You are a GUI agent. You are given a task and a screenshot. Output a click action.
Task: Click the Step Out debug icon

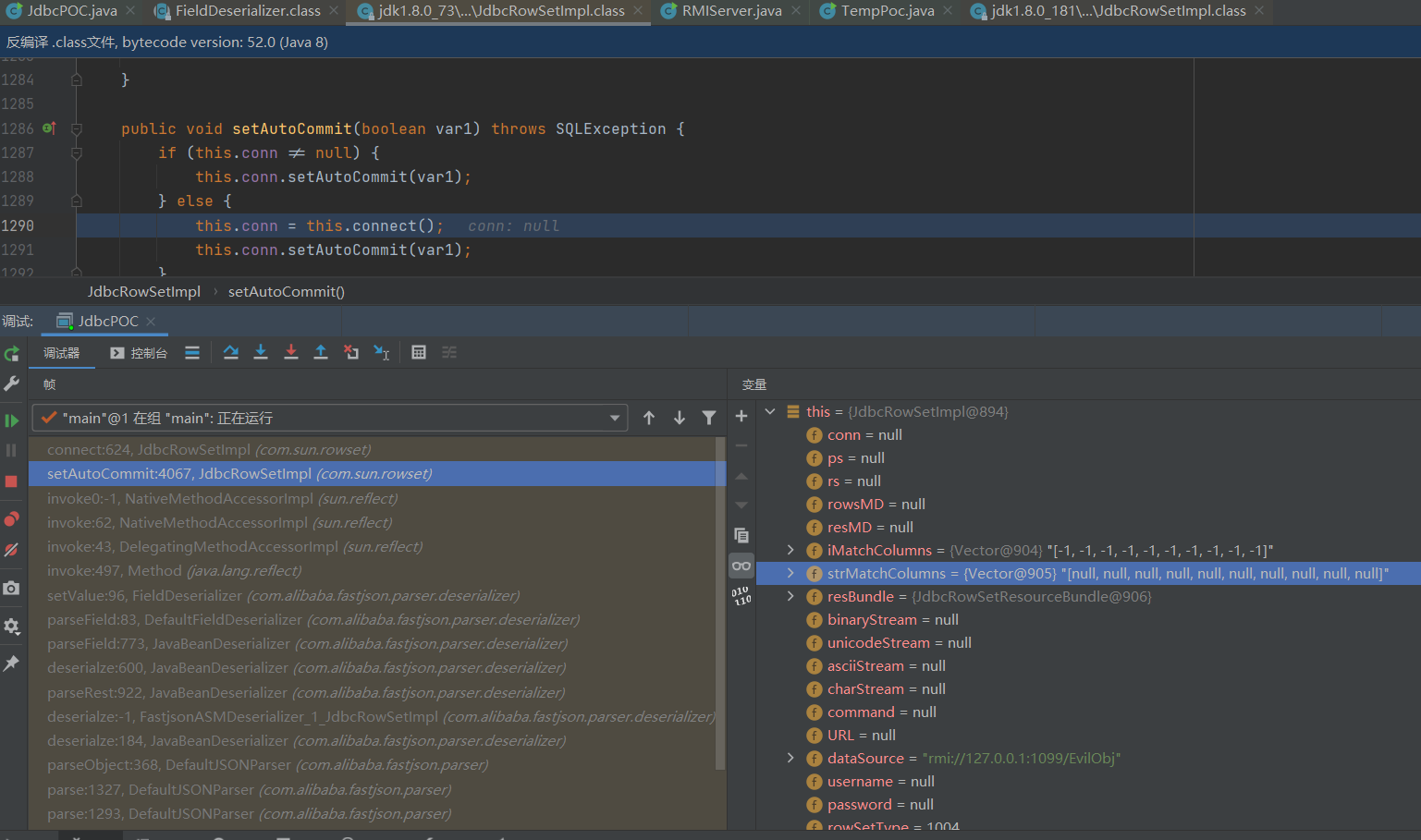[x=321, y=352]
